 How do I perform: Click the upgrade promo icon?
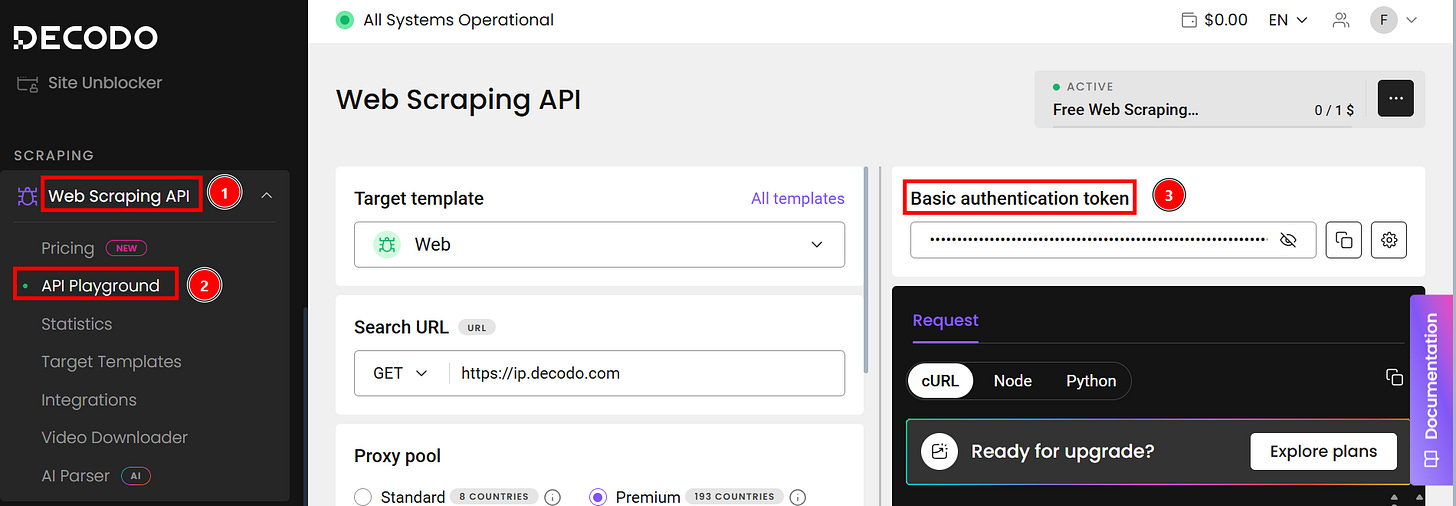point(939,451)
